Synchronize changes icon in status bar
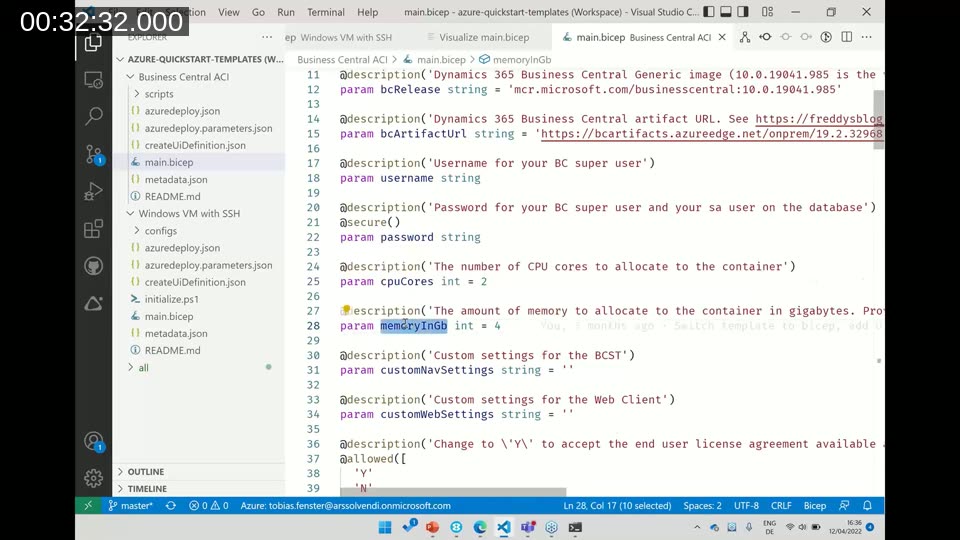 [171, 506]
